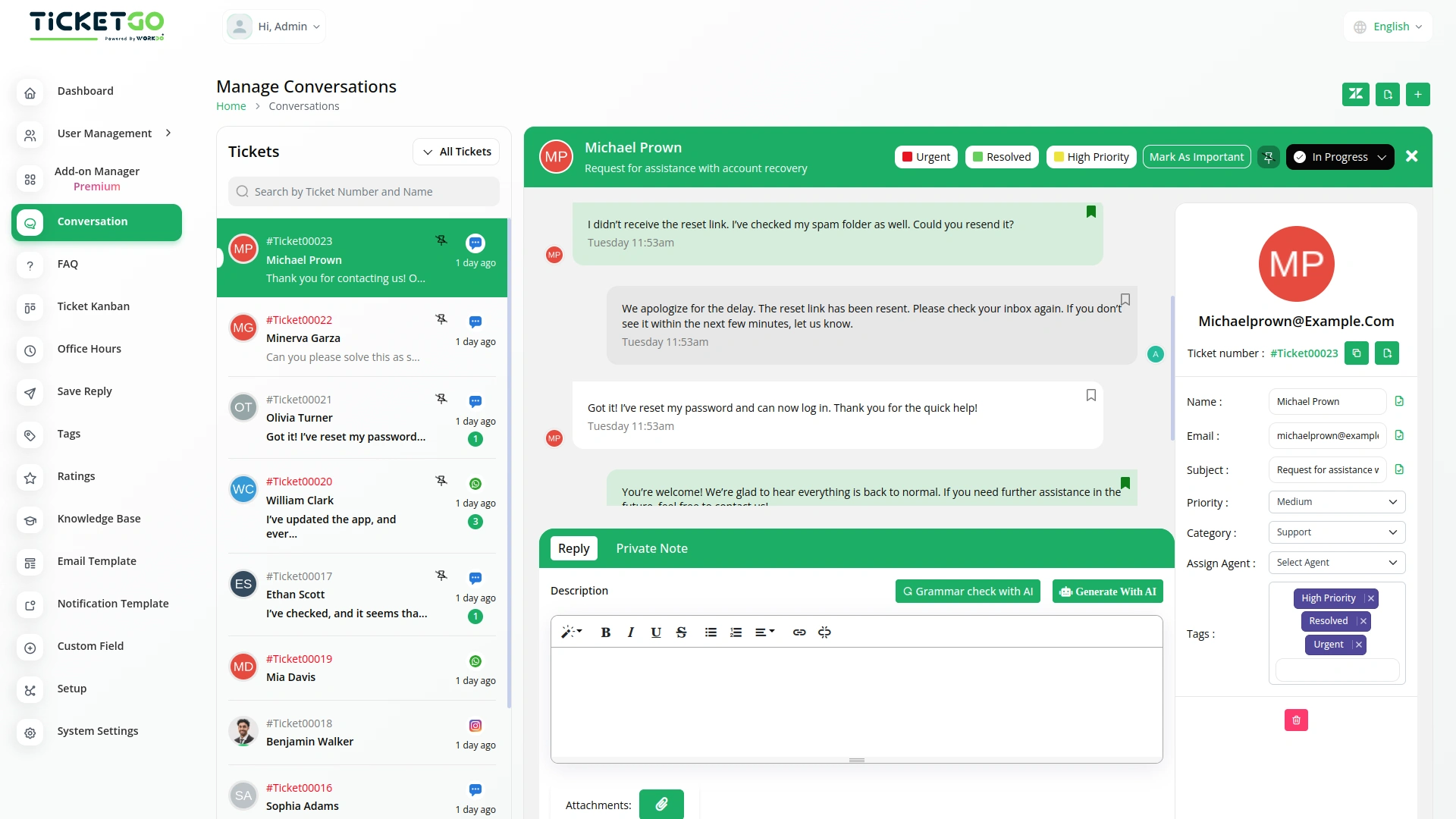Switch to the Private Note tab
1456x819 pixels.
(x=651, y=548)
